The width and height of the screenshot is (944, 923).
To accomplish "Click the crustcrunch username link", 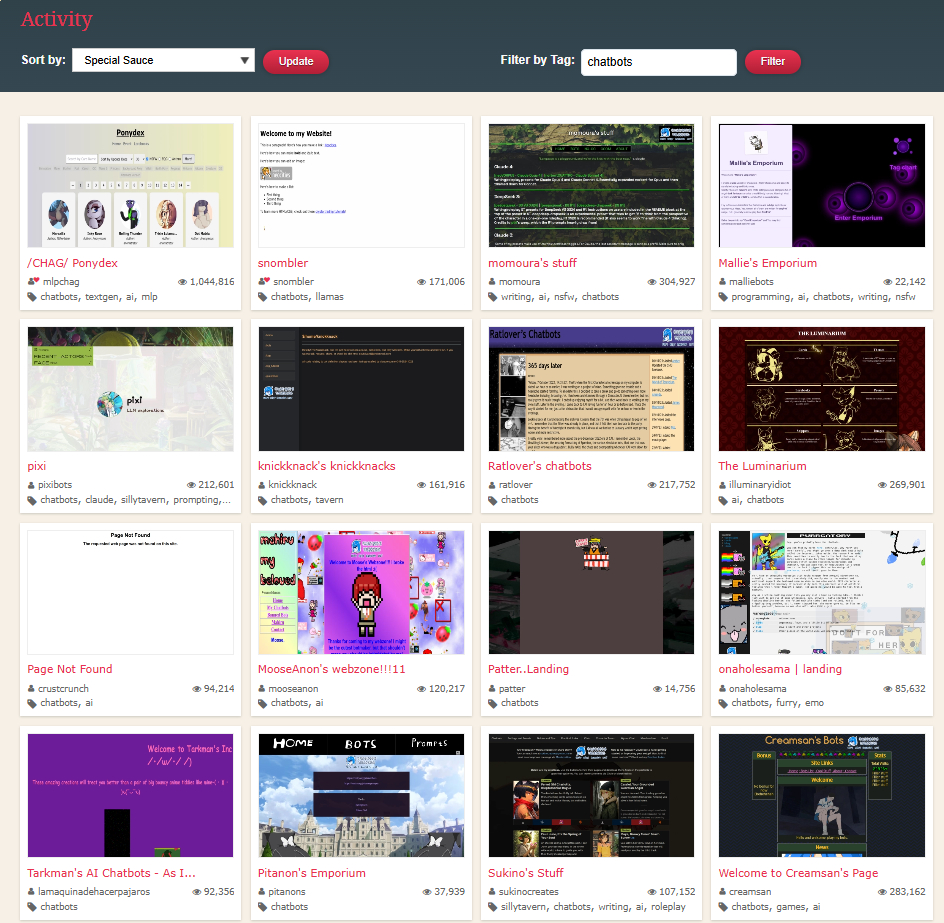I will (63, 688).
